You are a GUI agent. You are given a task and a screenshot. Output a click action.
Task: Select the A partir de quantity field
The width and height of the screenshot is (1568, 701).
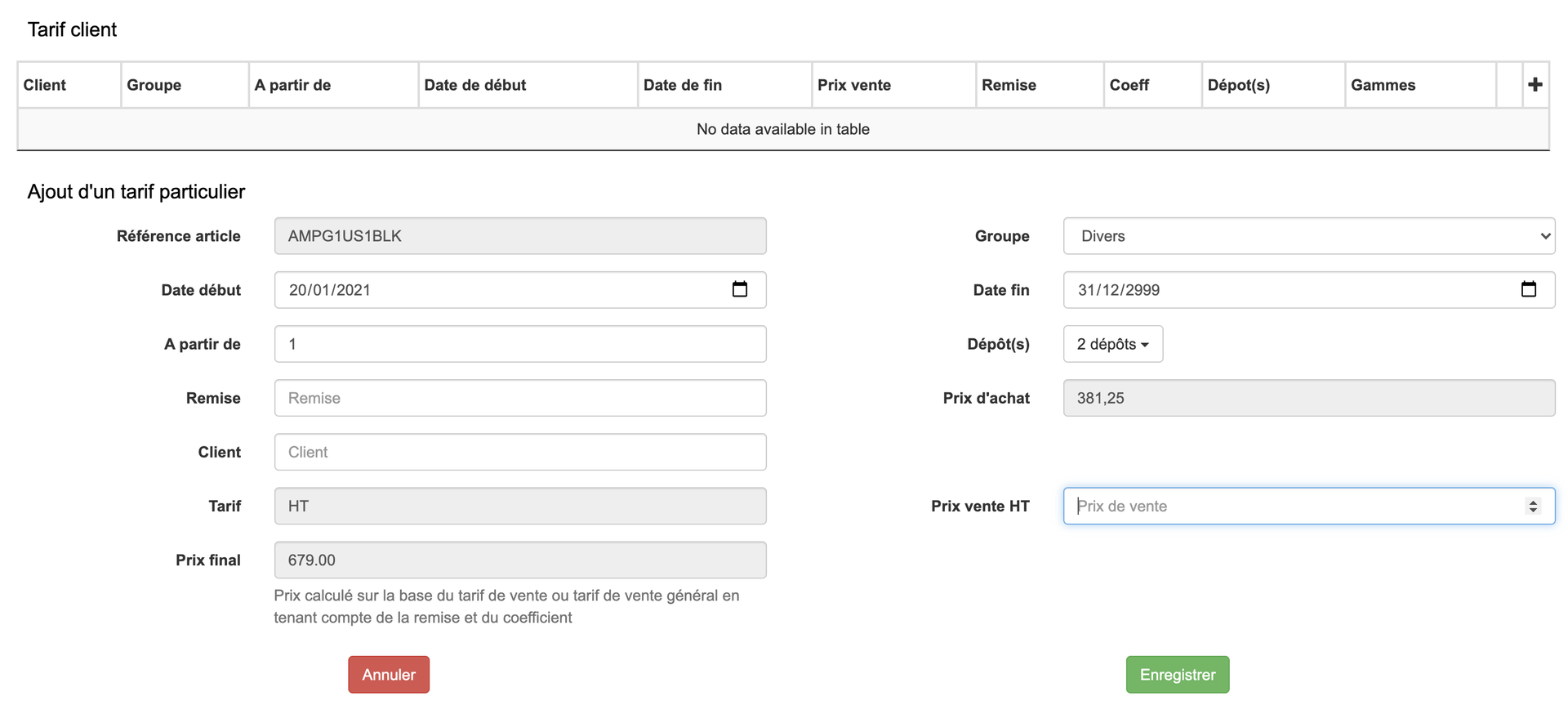pyautogui.click(x=519, y=344)
